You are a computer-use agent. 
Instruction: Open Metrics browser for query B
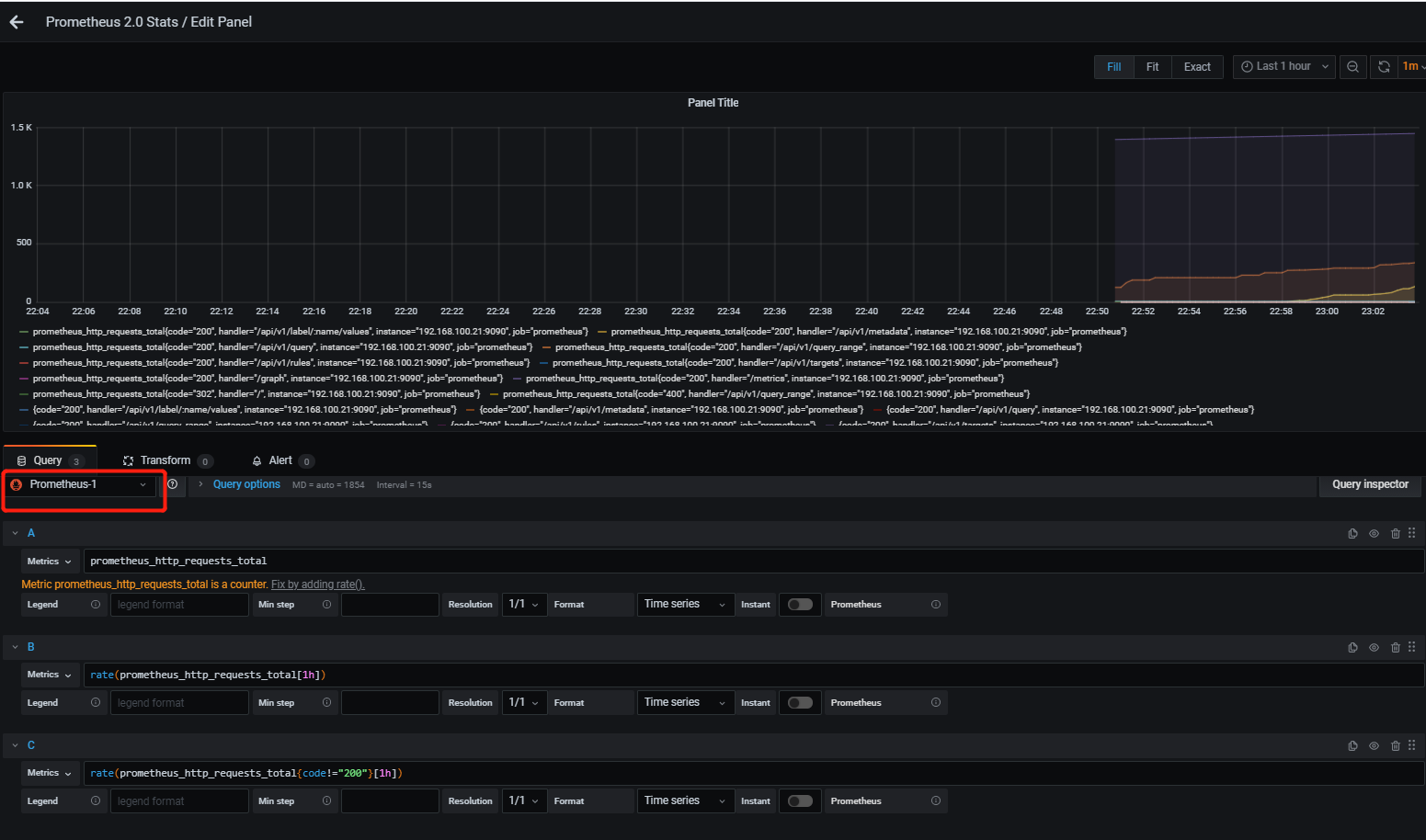click(x=50, y=675)
